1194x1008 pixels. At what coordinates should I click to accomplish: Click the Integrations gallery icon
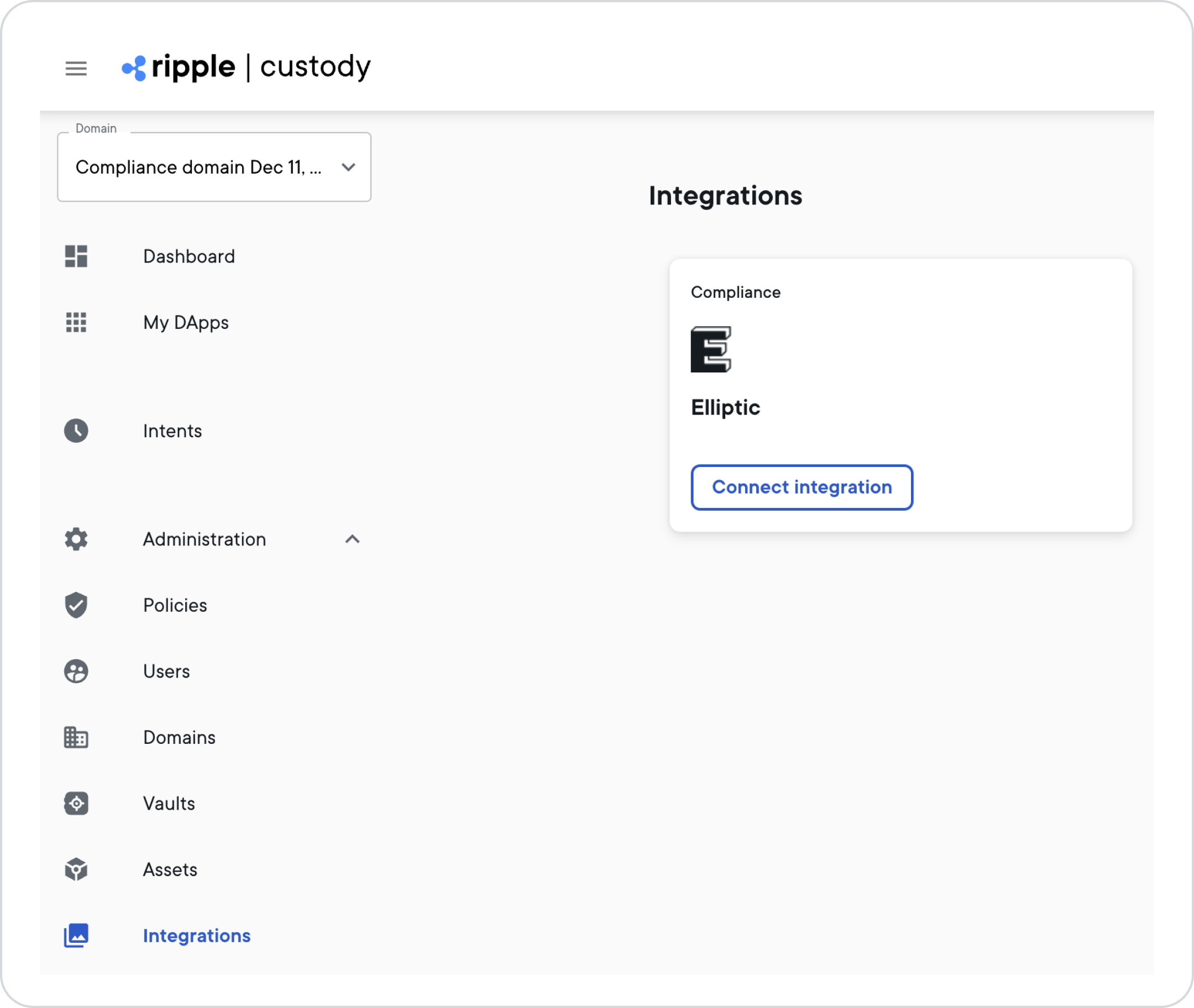pyautogui.click(x=76, y=936)
